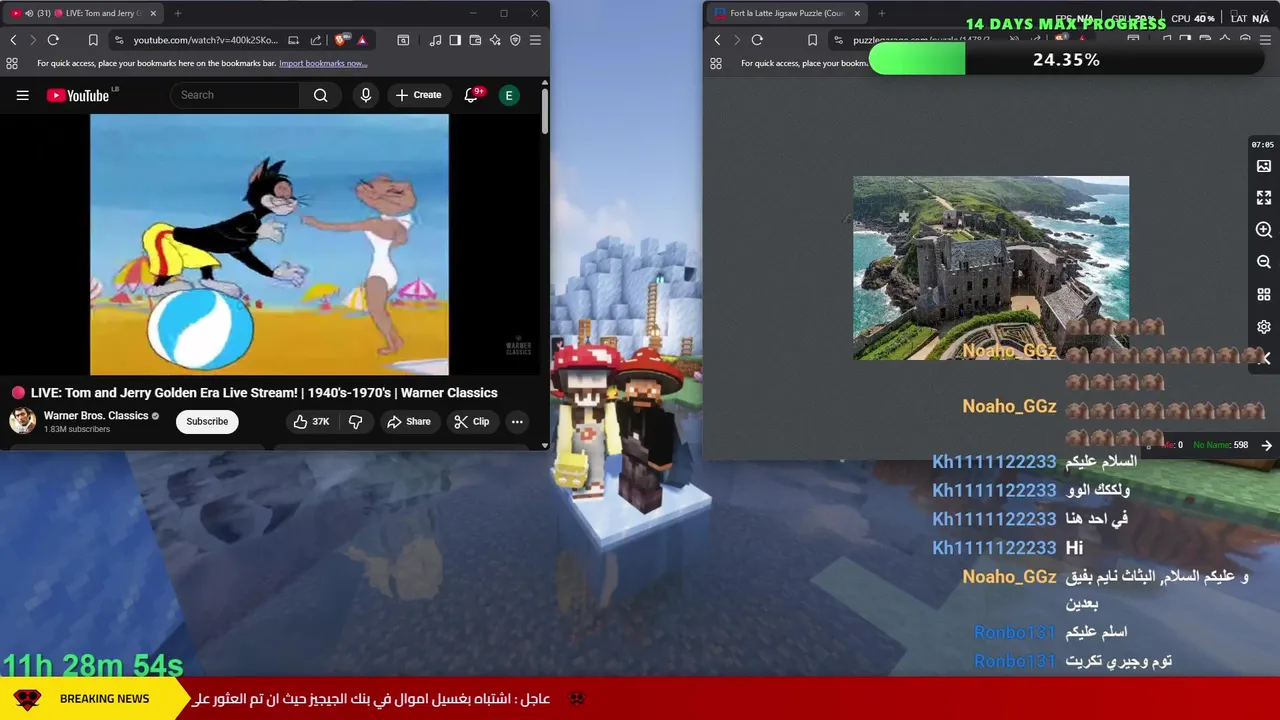This screenshot has height=720, width=1280.
Task: Share the live stream video
Action: point(408,422)
